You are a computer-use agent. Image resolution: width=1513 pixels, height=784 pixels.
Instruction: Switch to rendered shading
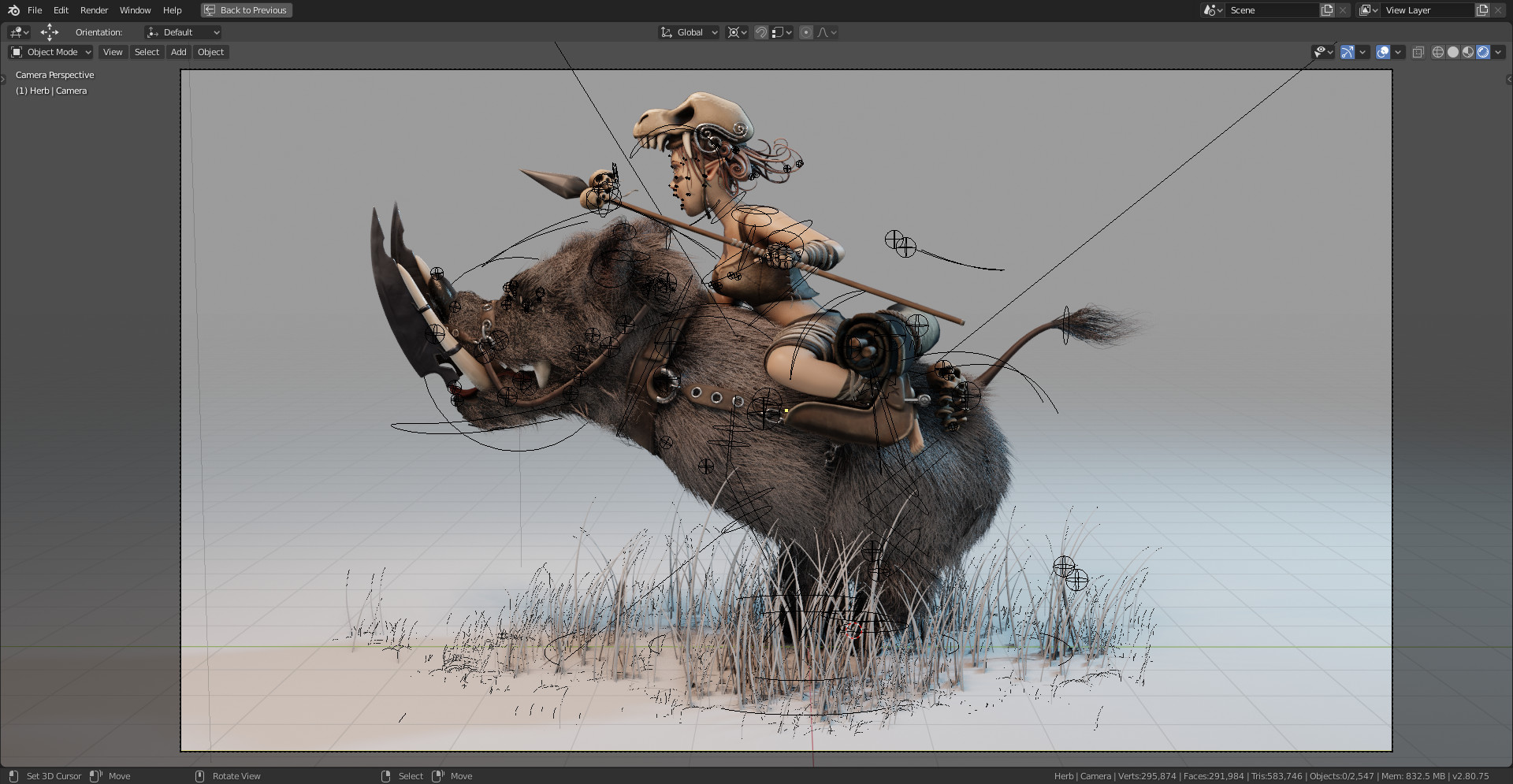click(x=1483, y=52)
